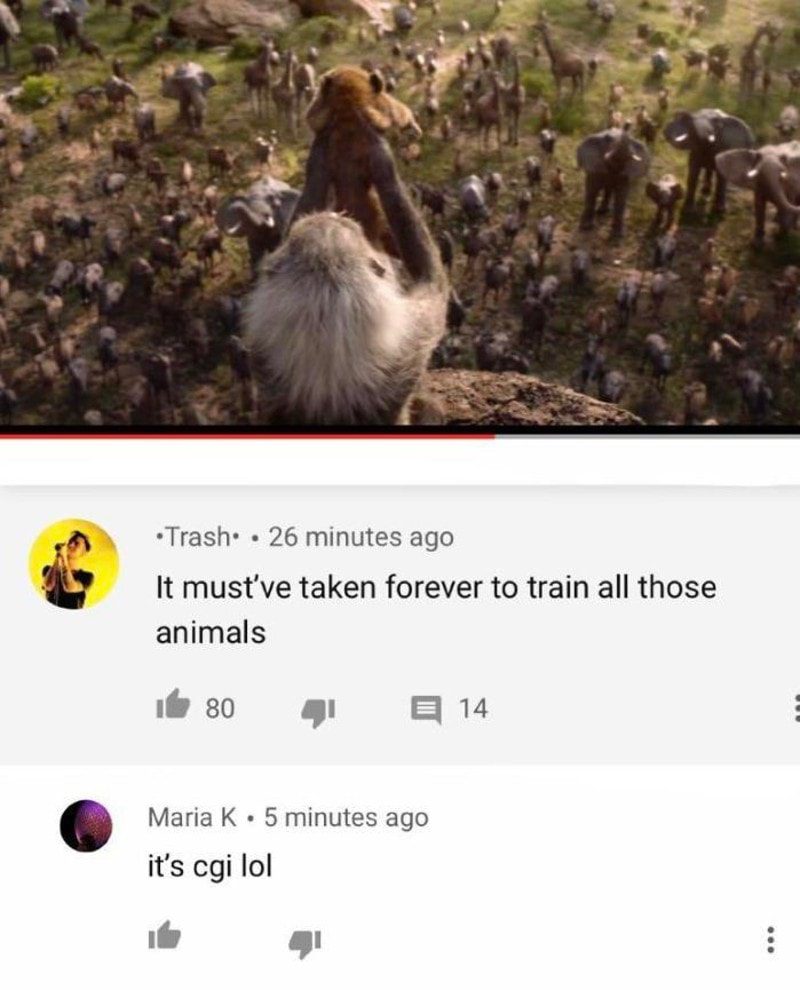Dislike Trash's comment about training animals

point(318,711)
